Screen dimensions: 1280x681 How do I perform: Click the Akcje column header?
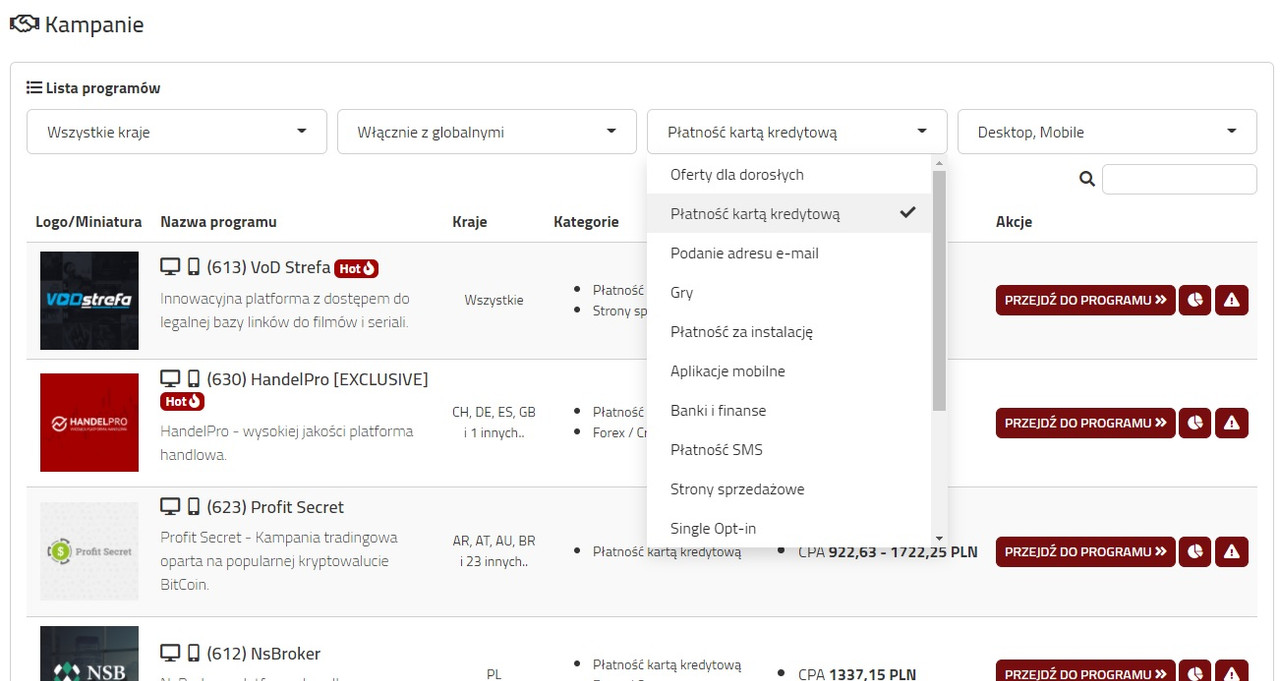[x=1014, y=222]
